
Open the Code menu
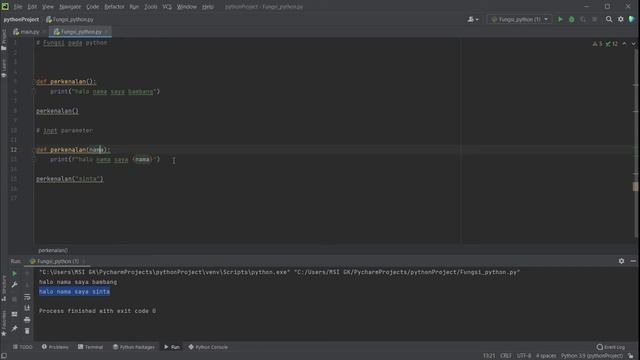(x=93, y=7)
